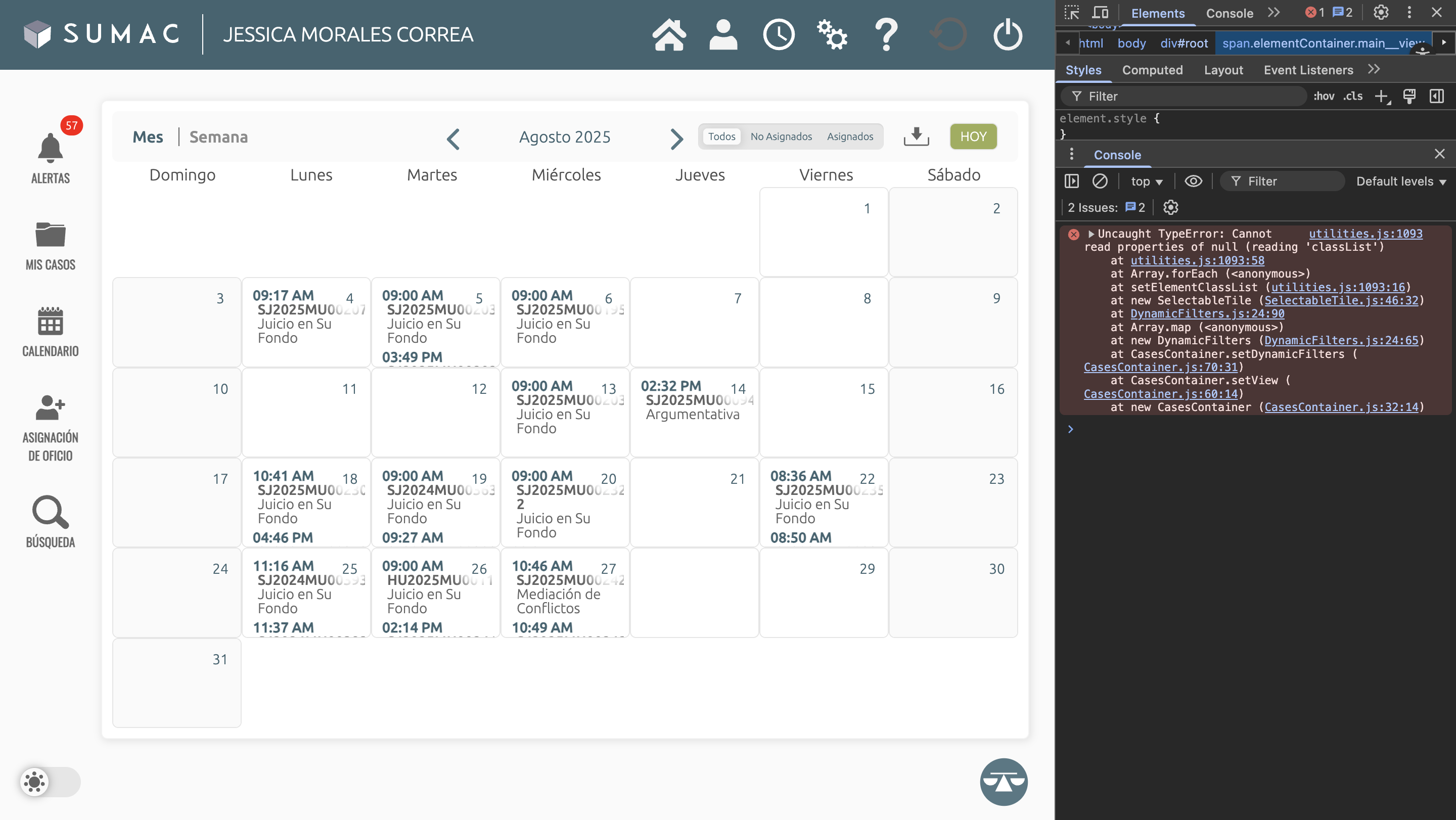
Task: Toggle the light/dark theme switch
Action: 50,782
